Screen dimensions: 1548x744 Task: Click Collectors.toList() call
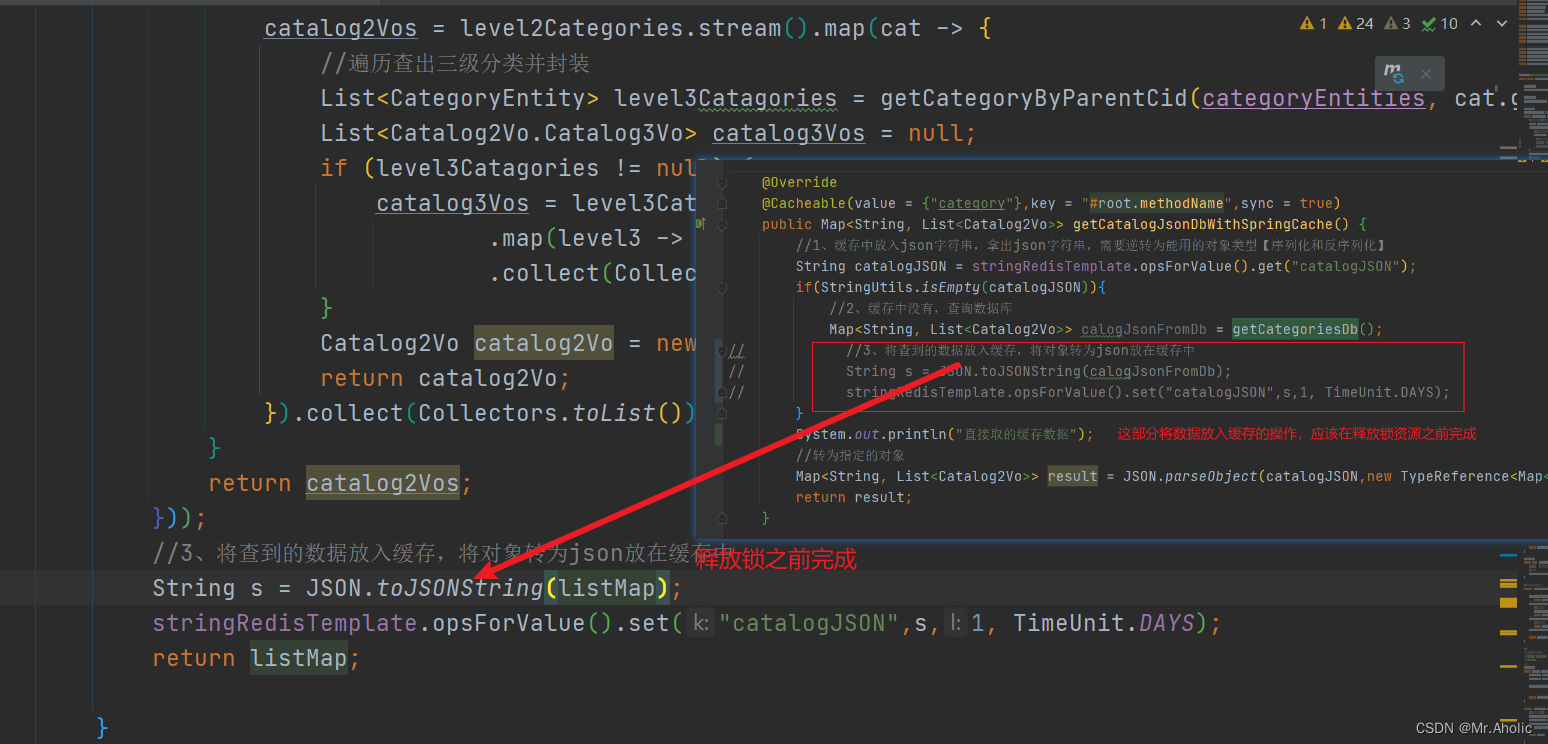550,413
